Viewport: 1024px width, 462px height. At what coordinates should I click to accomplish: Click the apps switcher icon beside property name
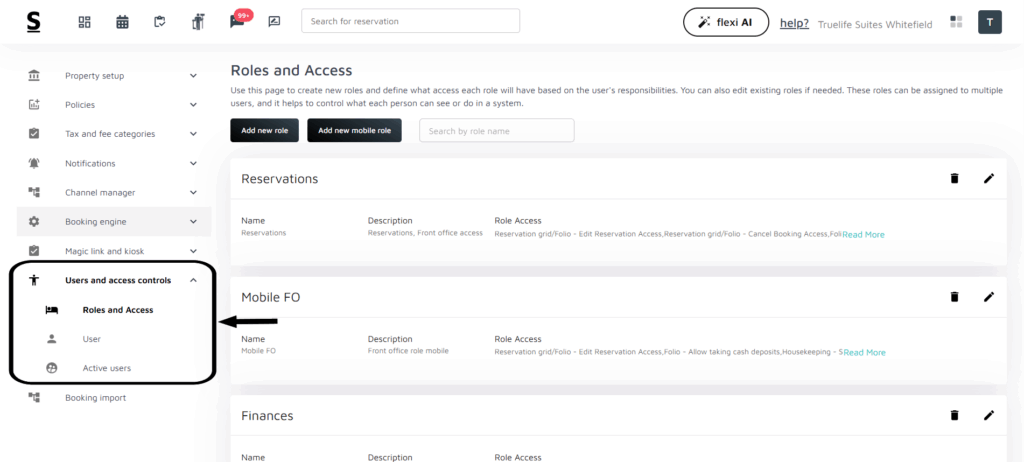[956, 22]
